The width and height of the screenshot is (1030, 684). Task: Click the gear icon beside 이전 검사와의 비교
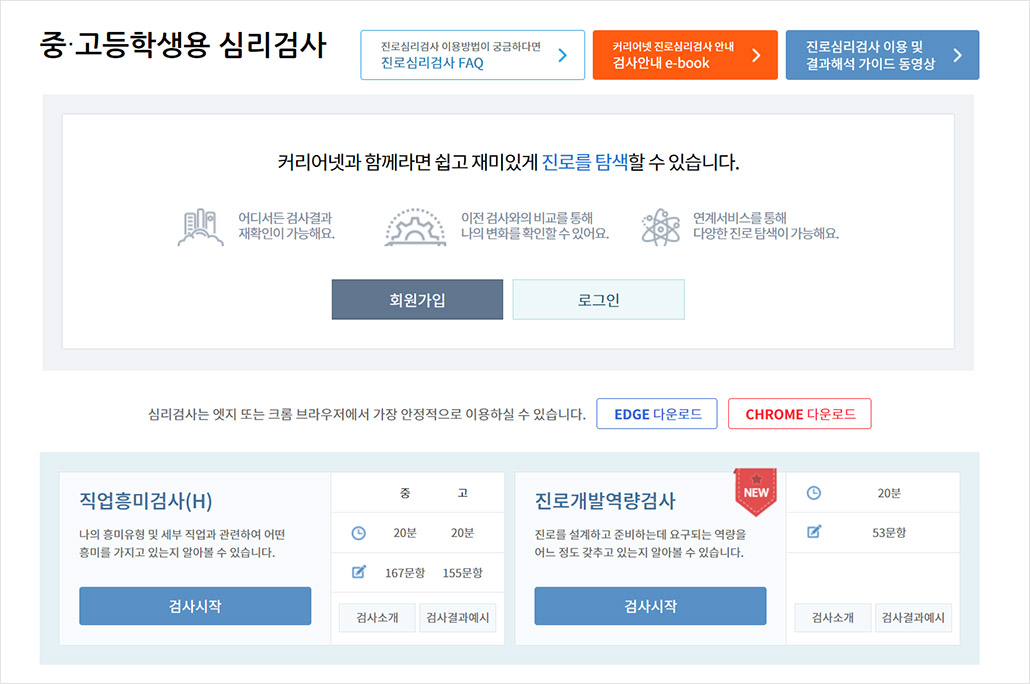coord(415,227)
